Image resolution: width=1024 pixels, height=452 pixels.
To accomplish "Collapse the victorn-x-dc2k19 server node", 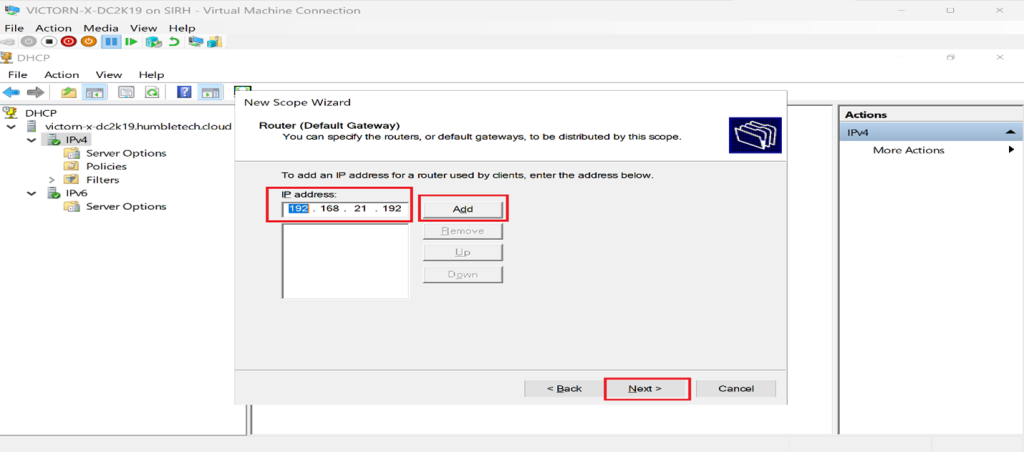I will coord(11,127).
